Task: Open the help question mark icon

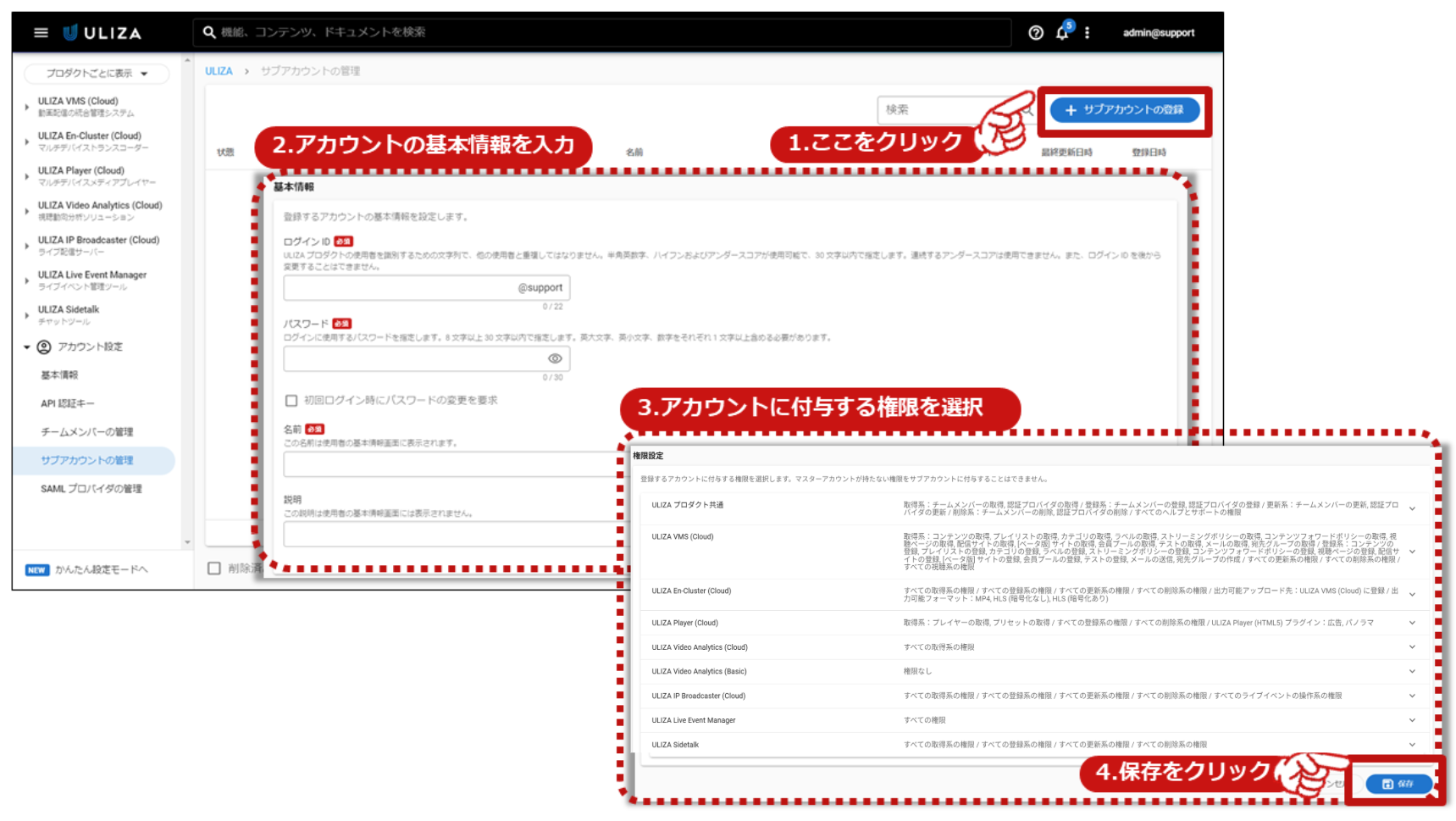Action: [x=1035, y=33]
